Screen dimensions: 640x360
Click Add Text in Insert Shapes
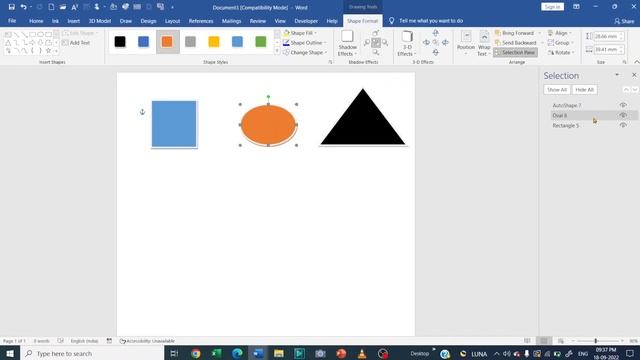76,43
